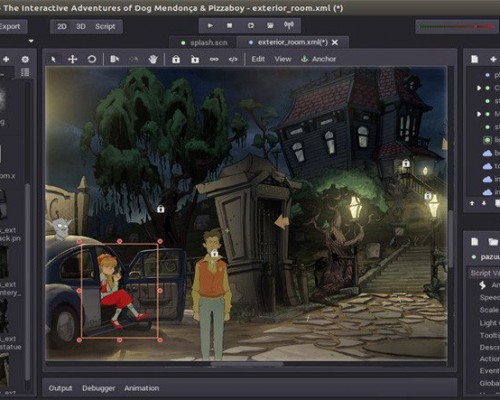The width and height of the screenshot is (500, 400).
Task: Choose the Move mode cross-arrows tool
Action: point(72,59)
